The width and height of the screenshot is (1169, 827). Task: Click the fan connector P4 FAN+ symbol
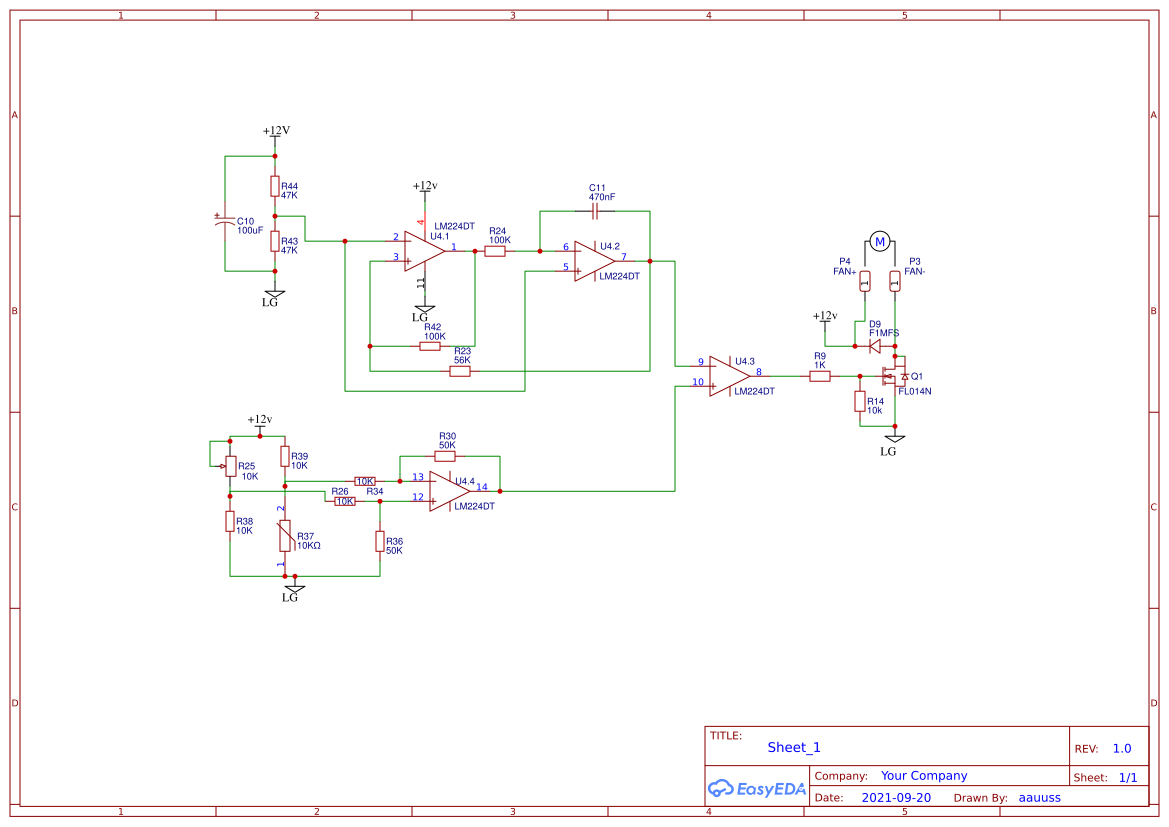pyautogui.click(x=864, y=281)
